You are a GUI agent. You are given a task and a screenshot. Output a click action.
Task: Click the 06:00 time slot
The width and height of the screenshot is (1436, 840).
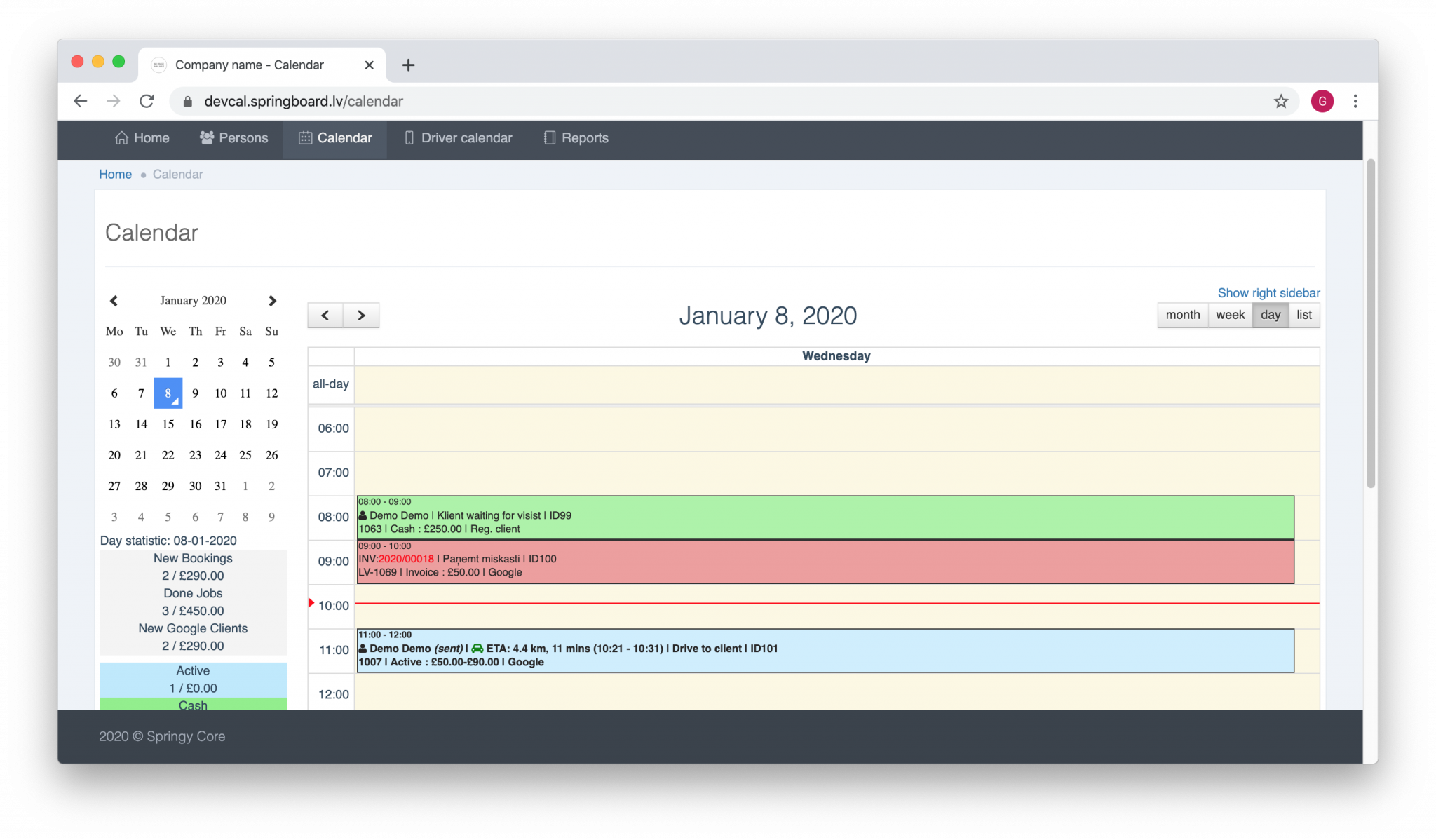[836, 429]
